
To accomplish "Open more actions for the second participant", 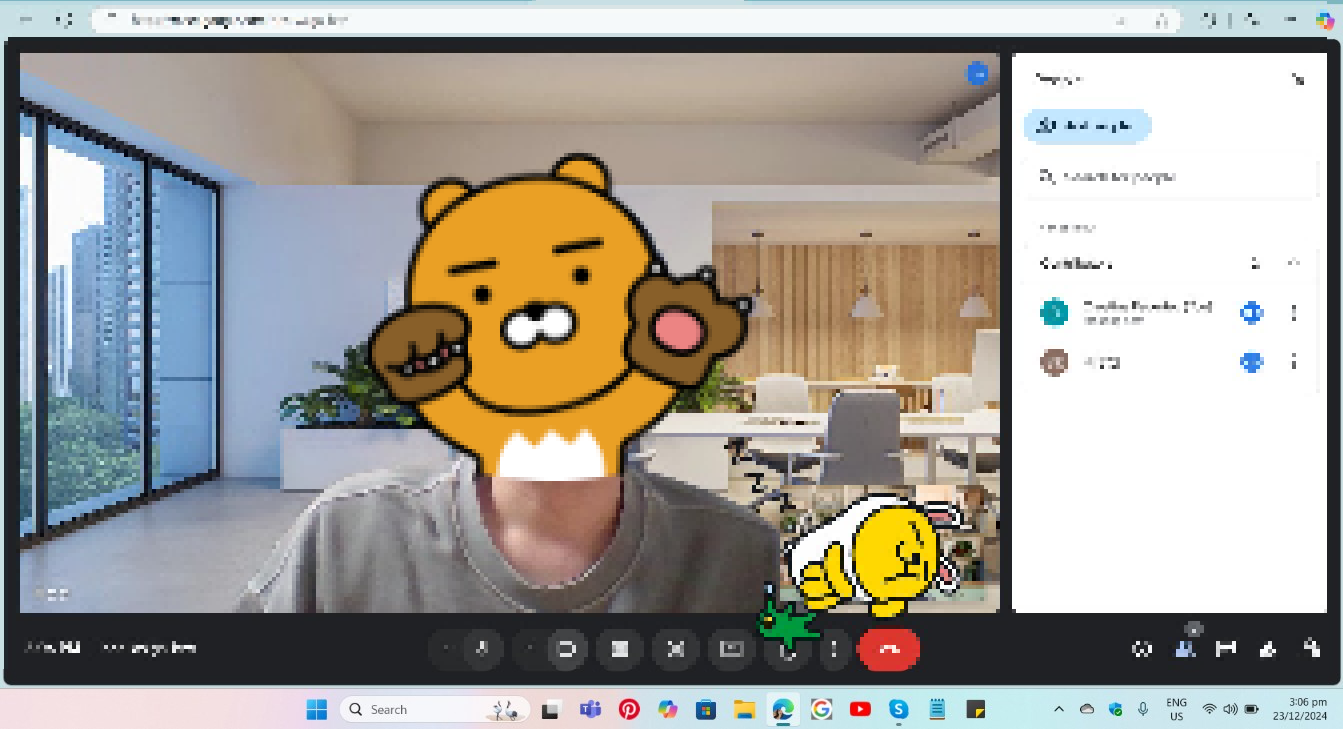I will click(x=1293, y=362).
